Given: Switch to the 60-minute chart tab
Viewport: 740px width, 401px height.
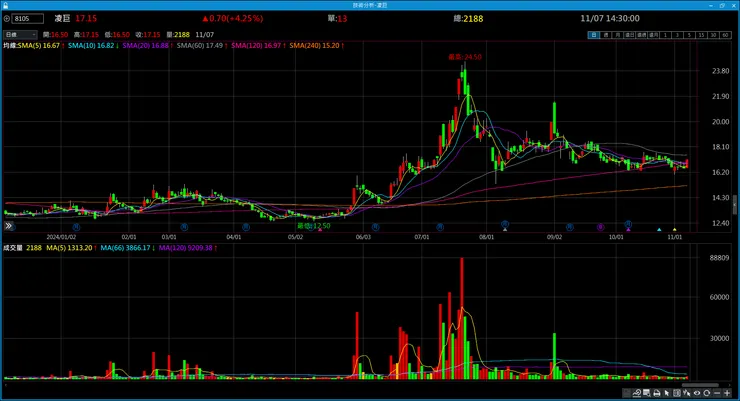Looking at the screenshot, I should click(x=725, y=35).
